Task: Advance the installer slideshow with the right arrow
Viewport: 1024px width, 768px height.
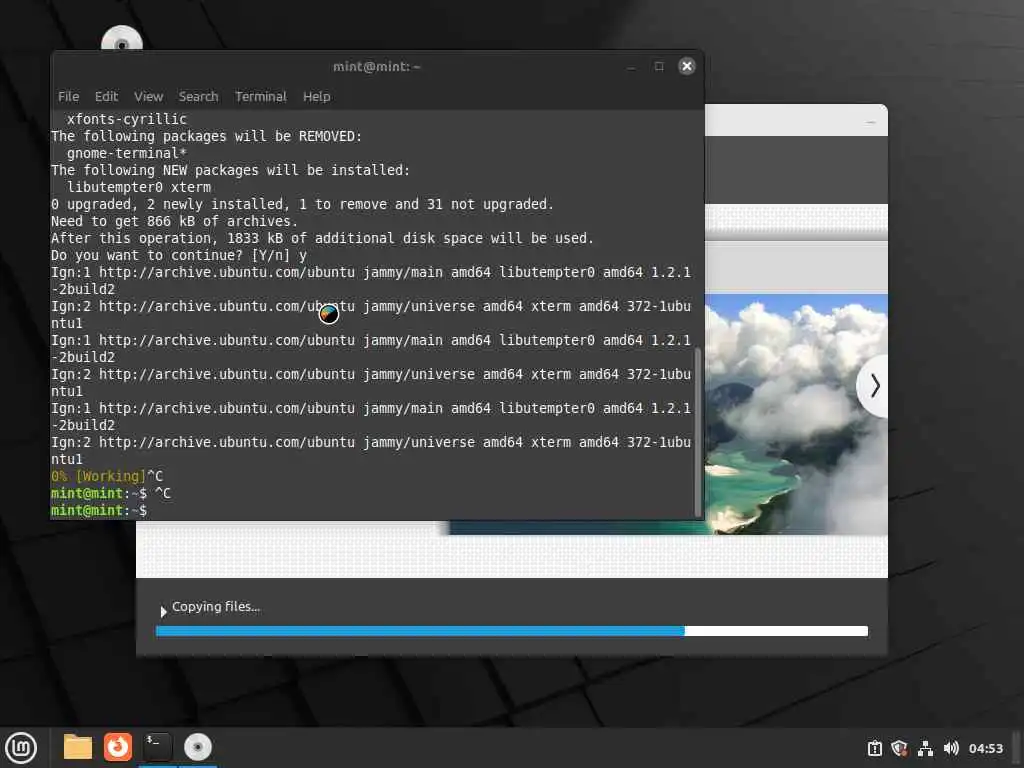Action: [x=874, y=386]
